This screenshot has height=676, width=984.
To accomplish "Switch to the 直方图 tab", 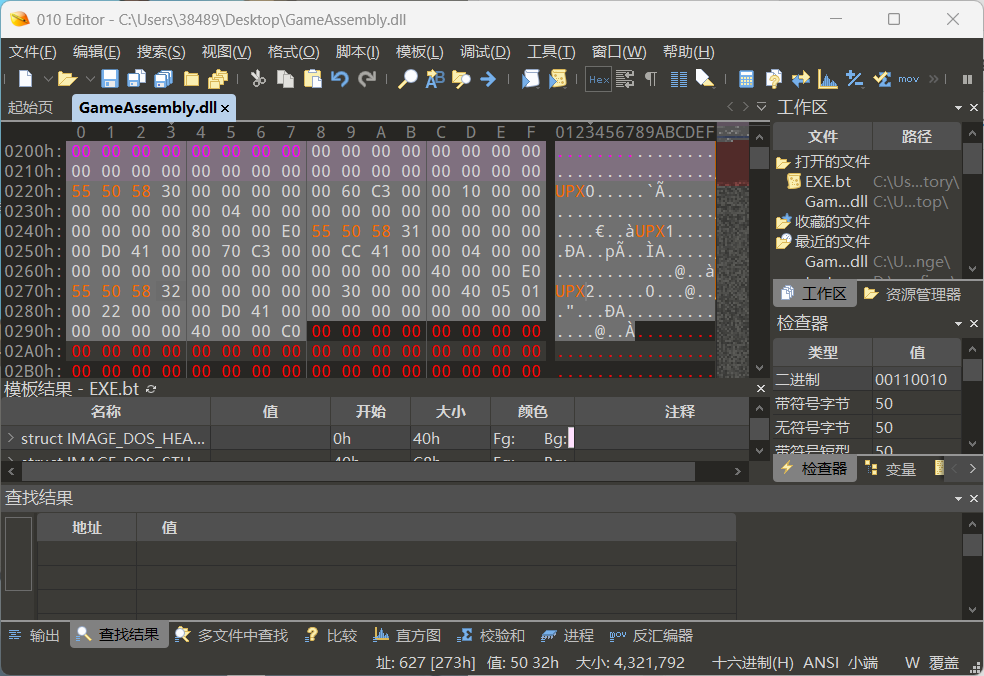I will pos(407,635).
